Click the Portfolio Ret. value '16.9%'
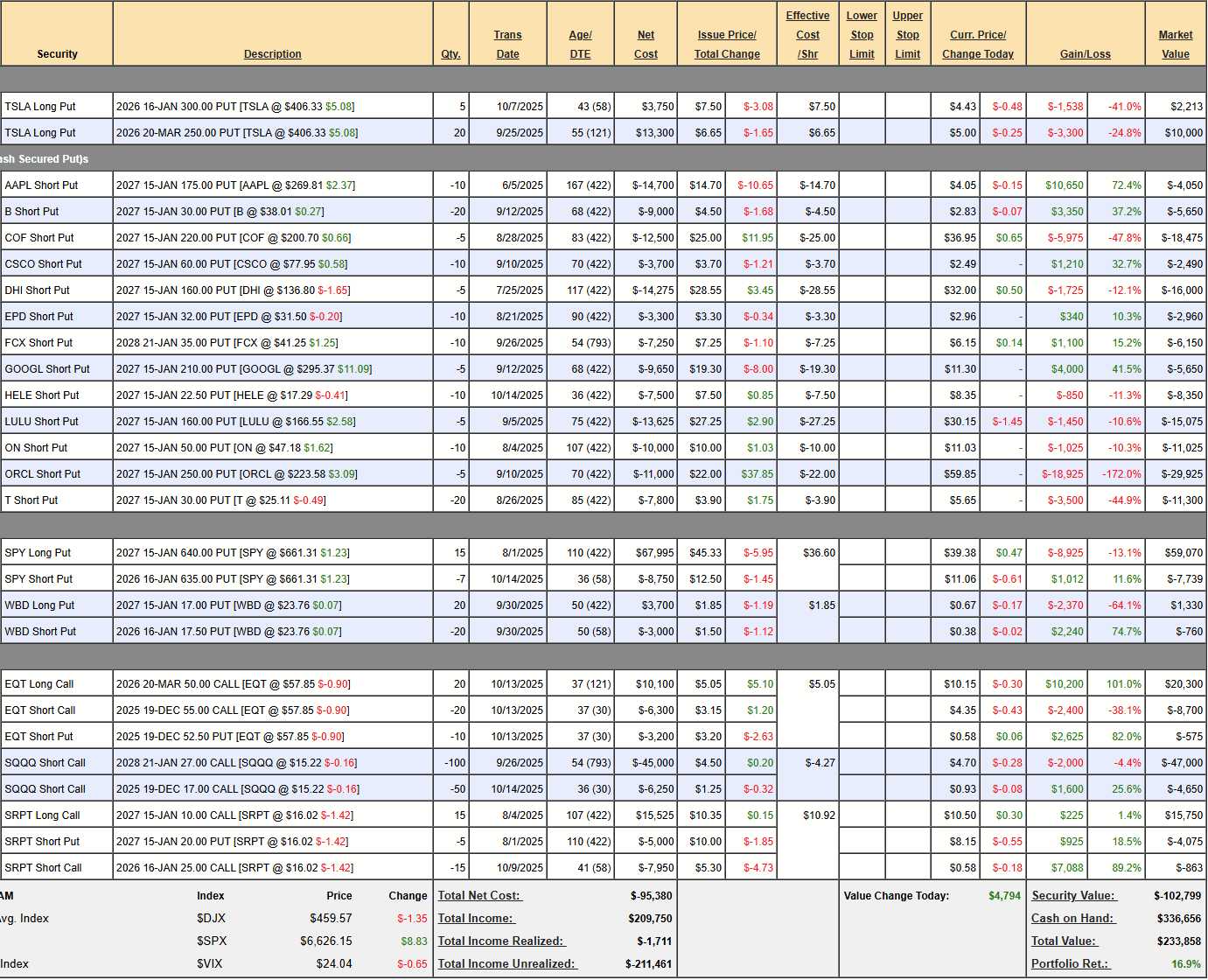Viewport: 1208px width, 980px height. [x=1186, y=964]
